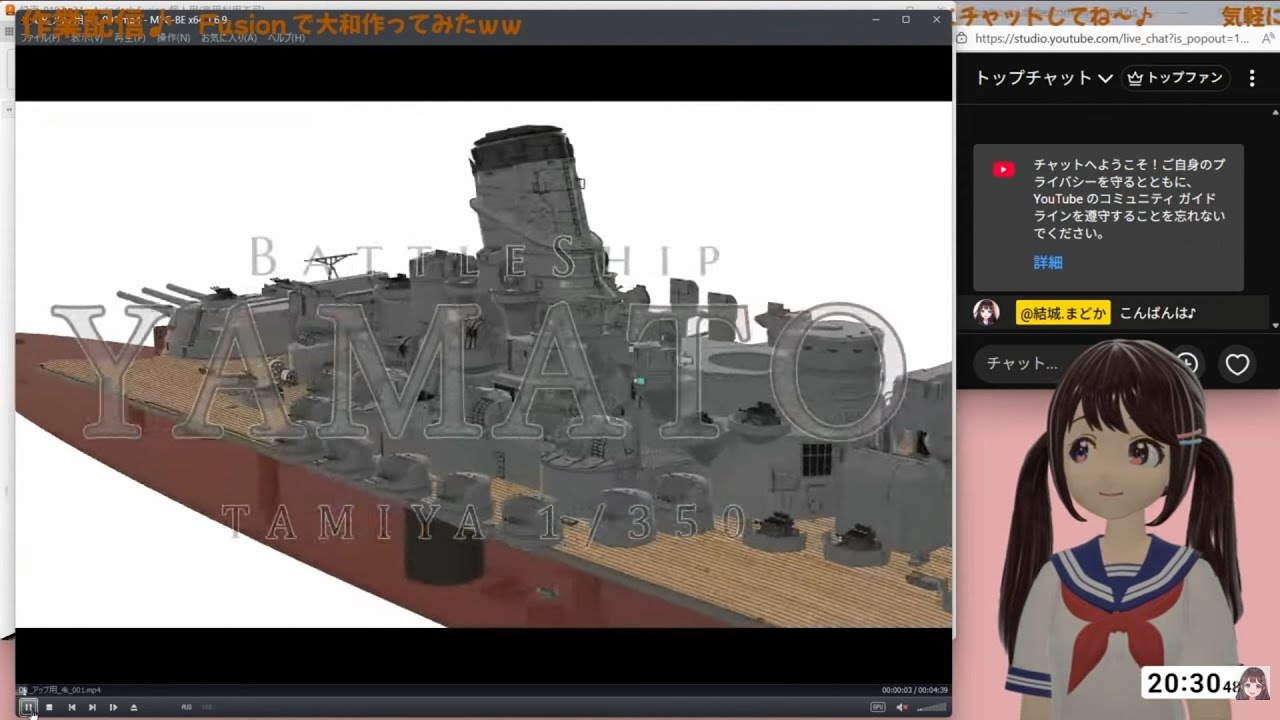Click the eject/open file icon
This screenshot has height=720, width=1280.
[134, 707]
